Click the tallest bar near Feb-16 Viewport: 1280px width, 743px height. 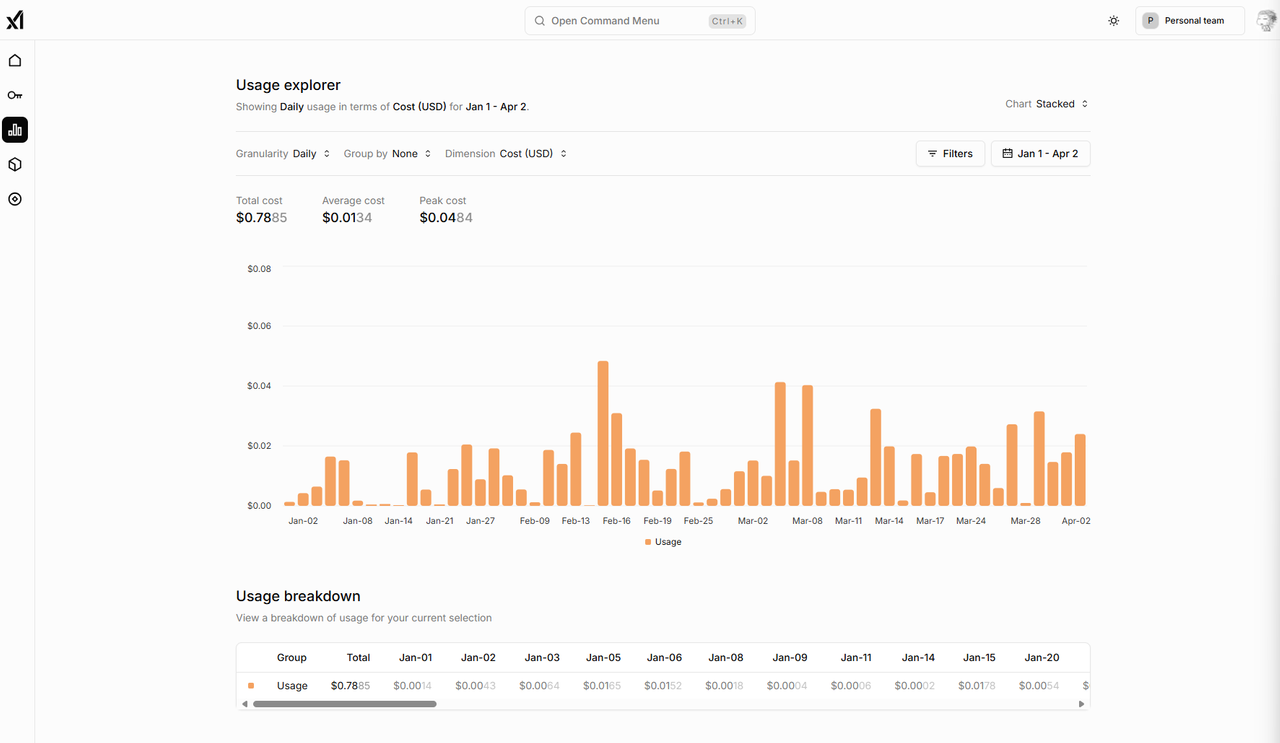[x=603, y=434]
